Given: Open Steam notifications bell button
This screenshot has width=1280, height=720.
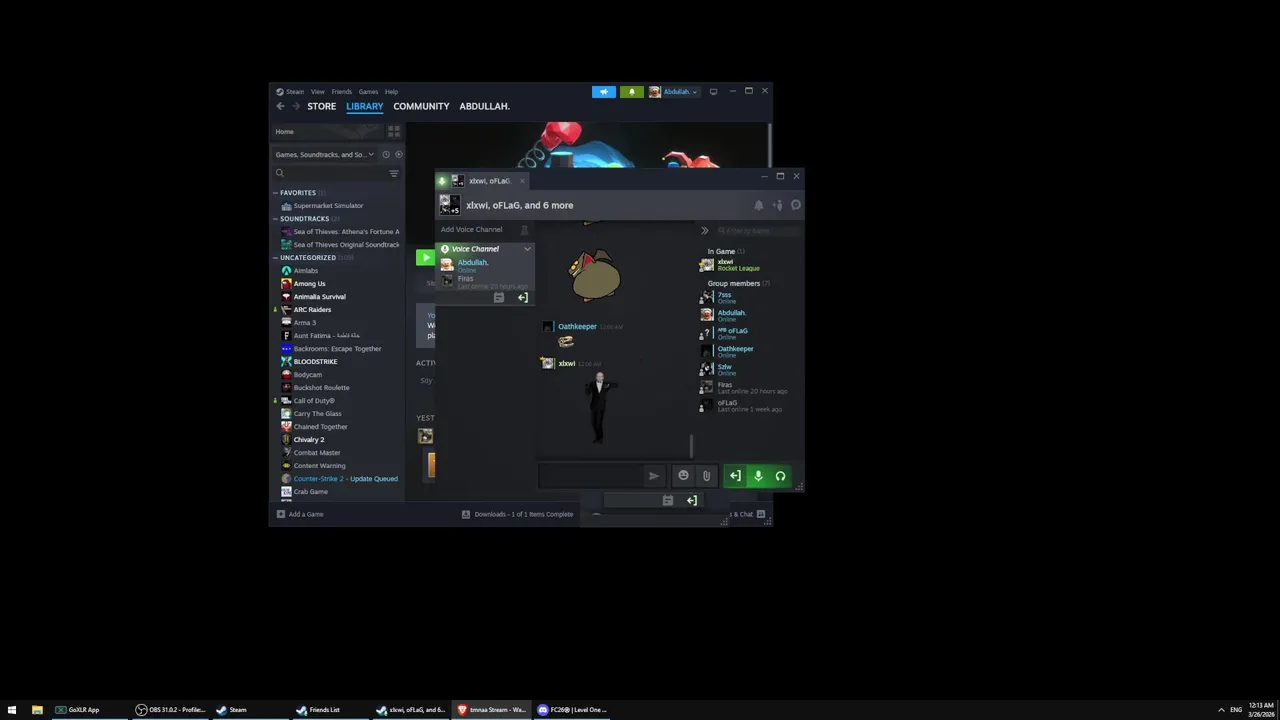Looking at the screenshot, I should pos(632,91).
